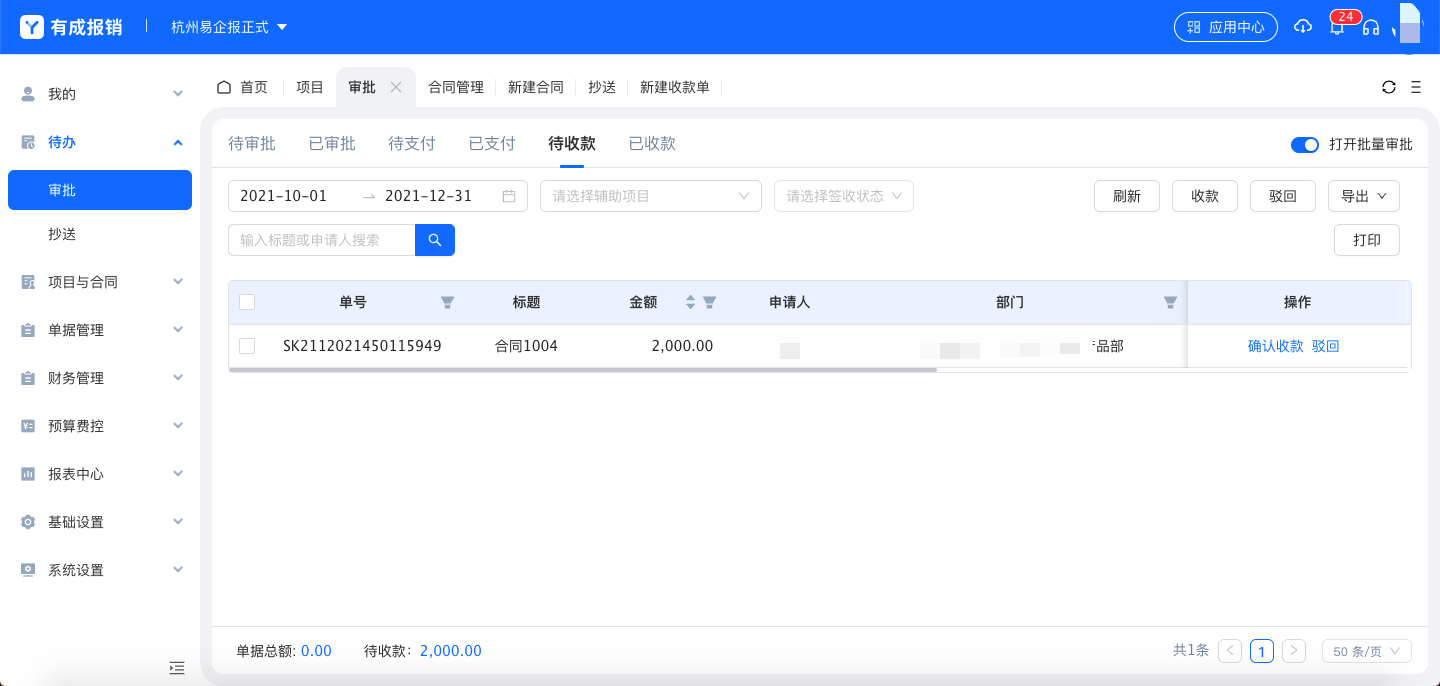Click the 基础设置 gear icon
This screenshot has width=1440, height=686.
(x=29, y=522)
